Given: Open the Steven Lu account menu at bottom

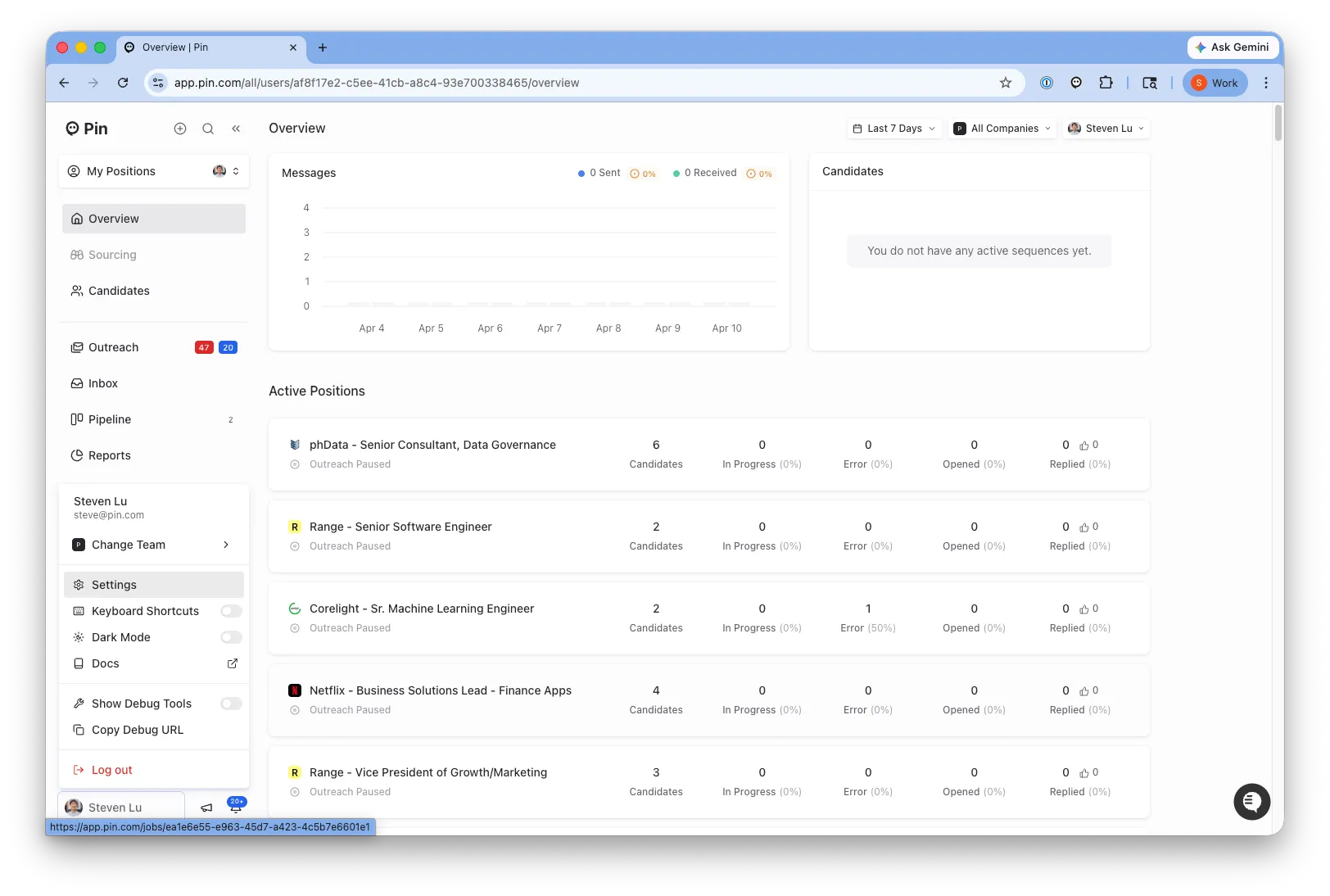Looking at the screenshot, I should click(x=121, y=808).
